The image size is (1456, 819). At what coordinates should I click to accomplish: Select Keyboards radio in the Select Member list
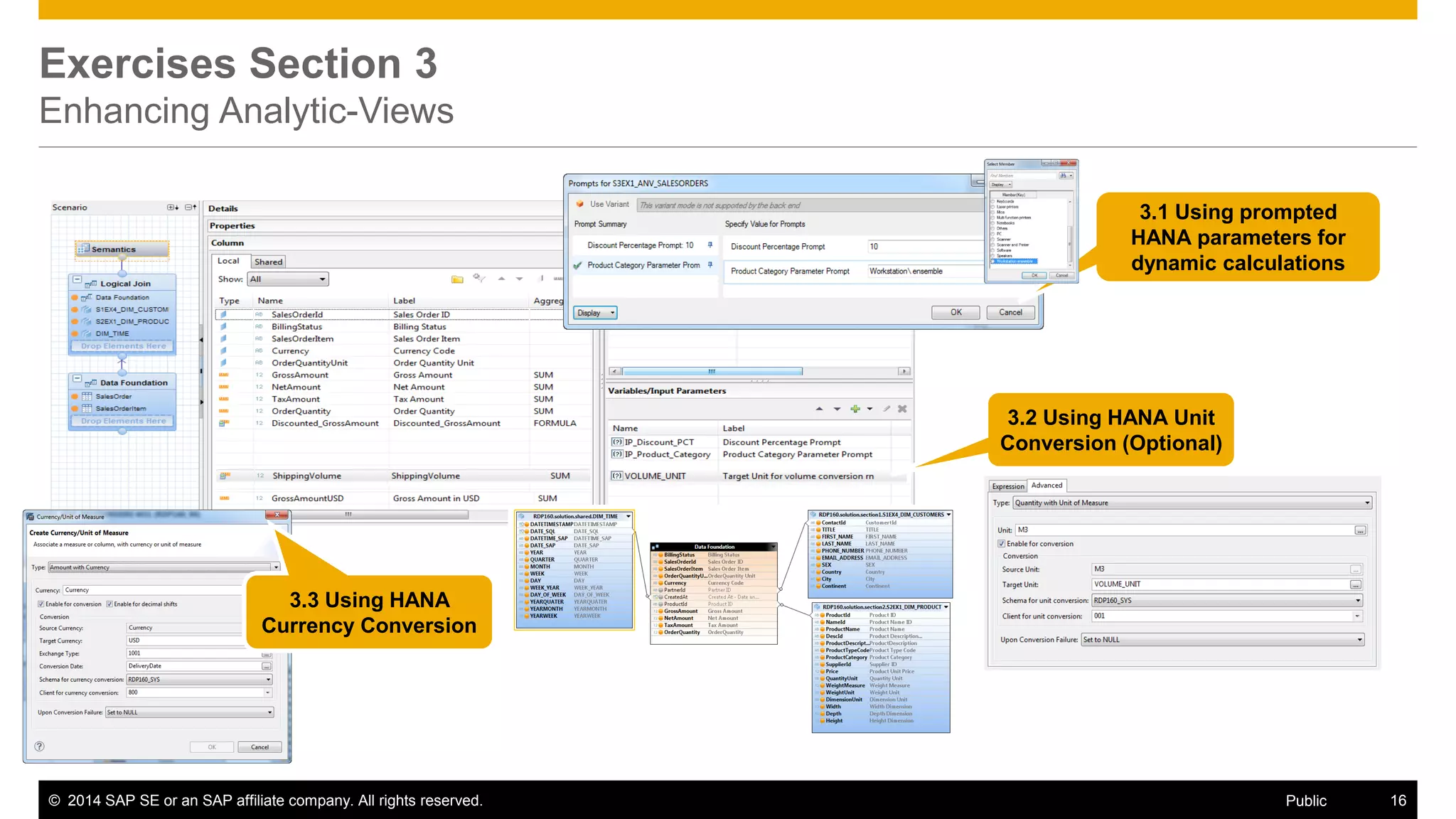pyautogui.click(x=993, y=201)
